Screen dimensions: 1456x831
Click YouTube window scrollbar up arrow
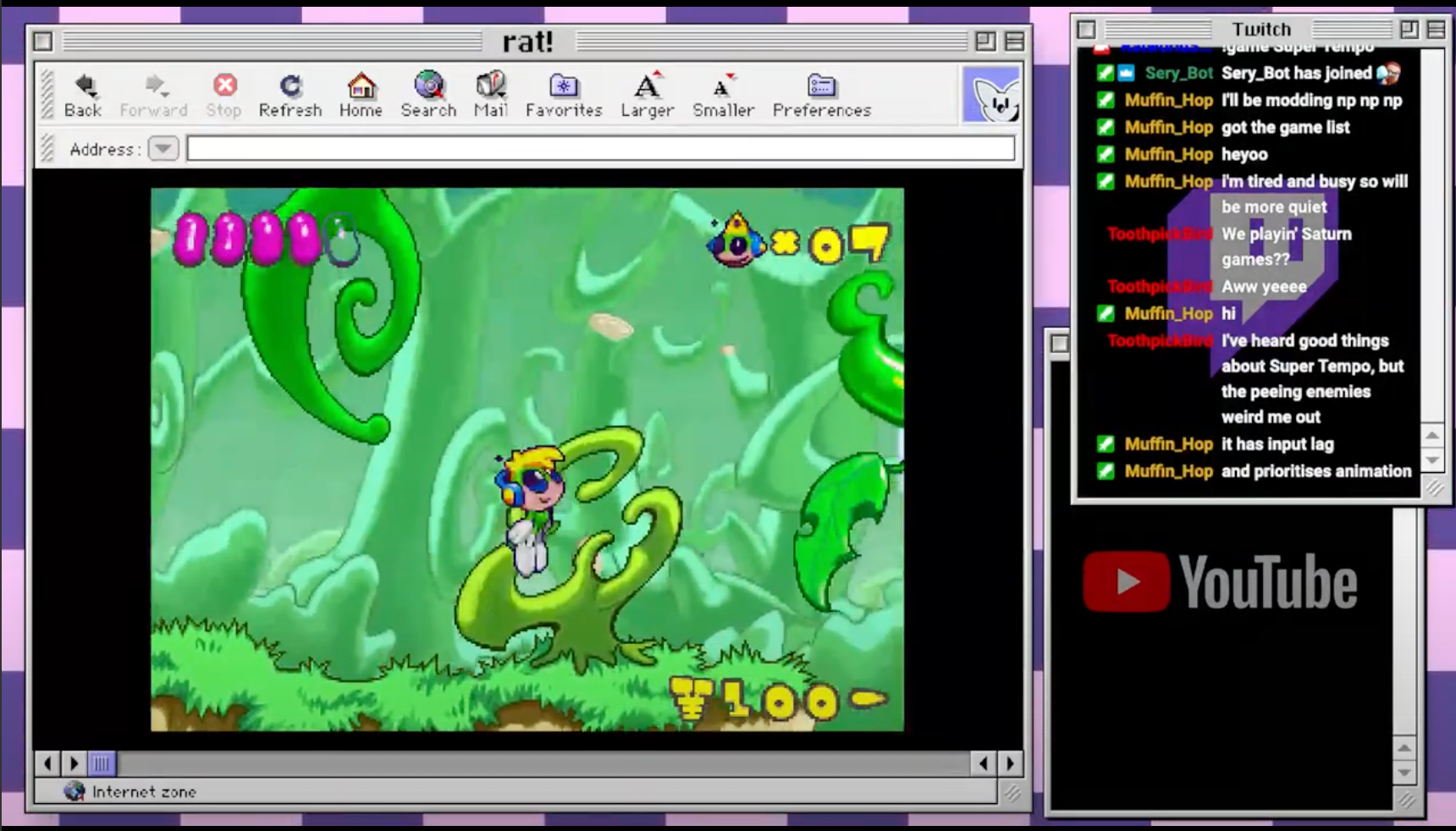1404,748
